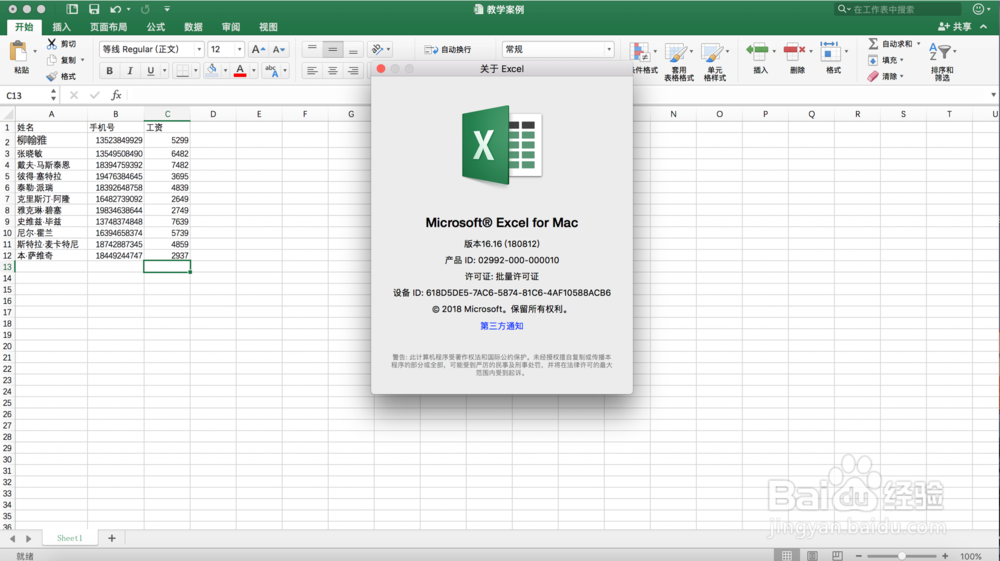The width and height of the screenshot is (1000, 561).
Task: Align text right
Action: pyautogui.click(x=353, y=70)
